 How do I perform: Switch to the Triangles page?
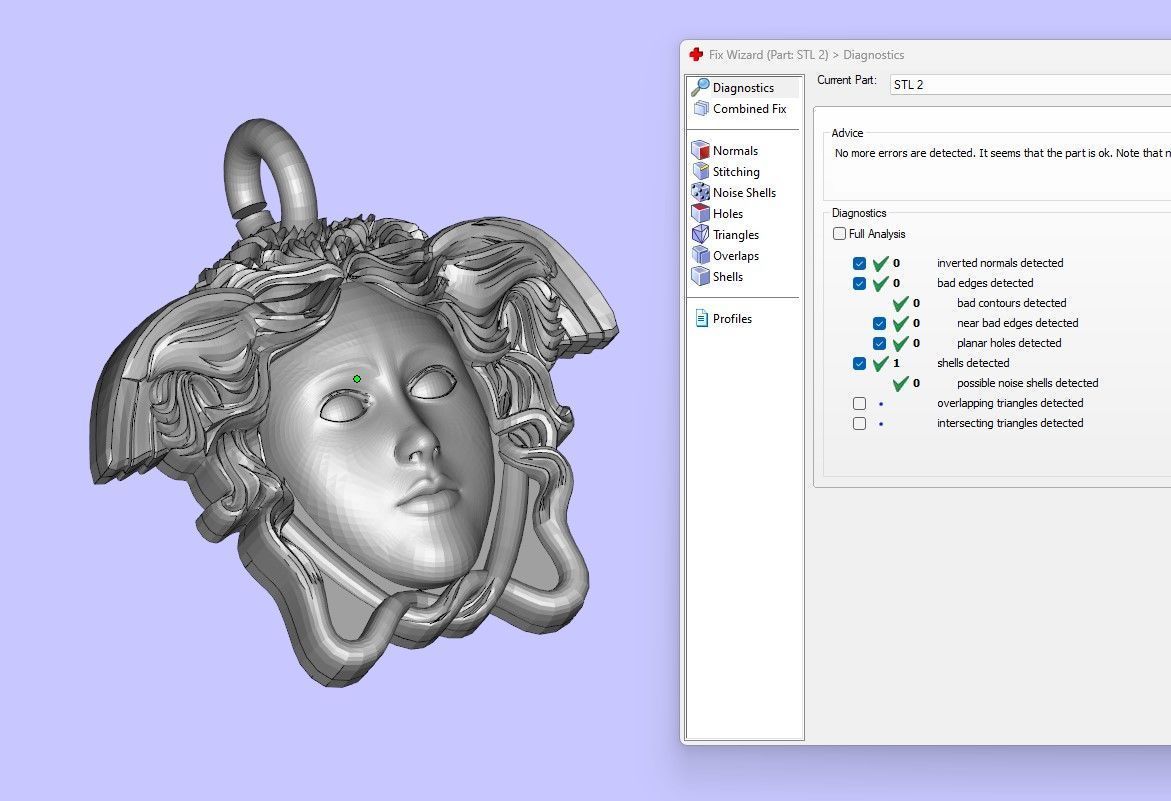coord(736,234)
